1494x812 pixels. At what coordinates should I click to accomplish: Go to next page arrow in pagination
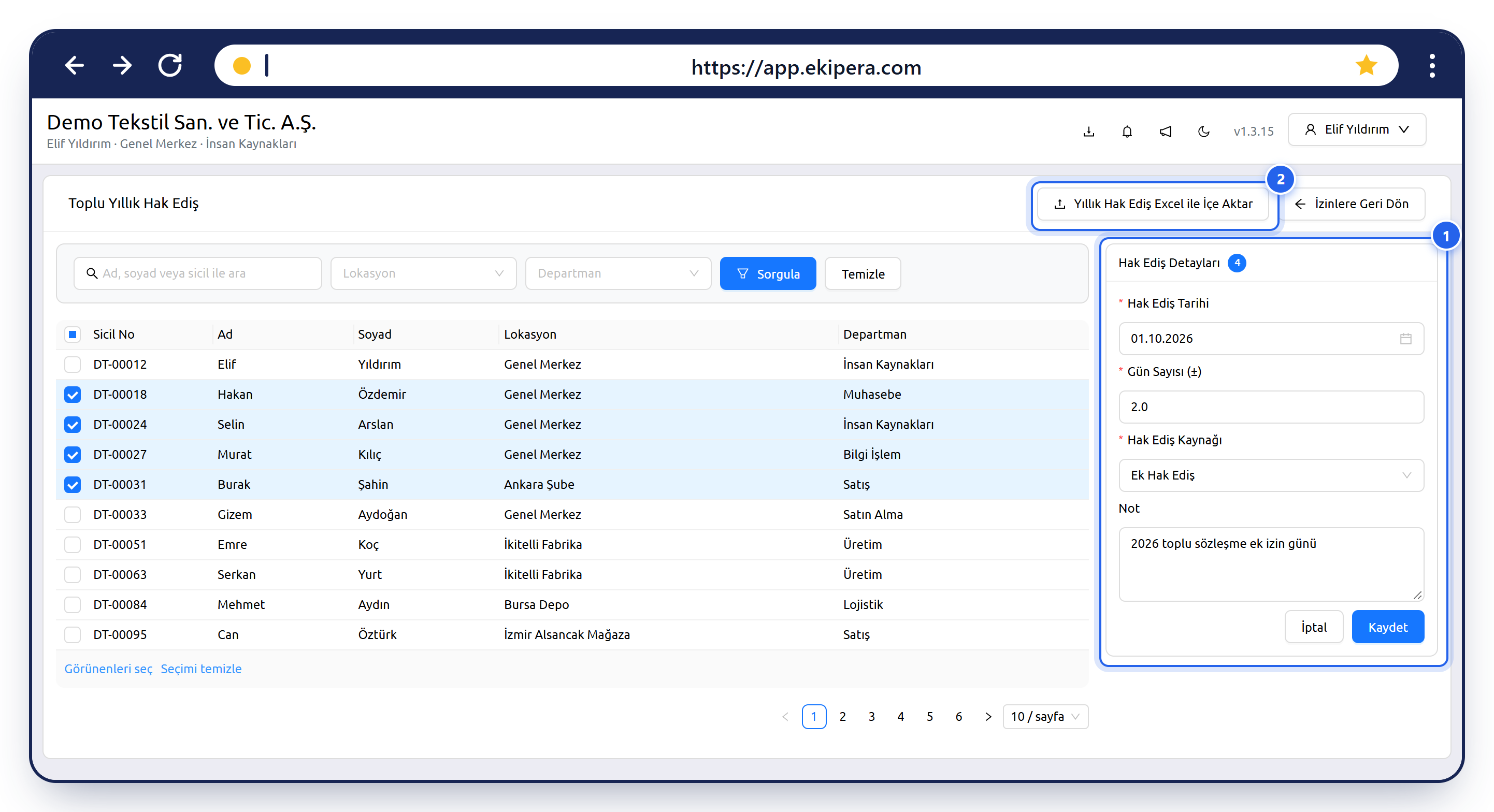point(988,717)
